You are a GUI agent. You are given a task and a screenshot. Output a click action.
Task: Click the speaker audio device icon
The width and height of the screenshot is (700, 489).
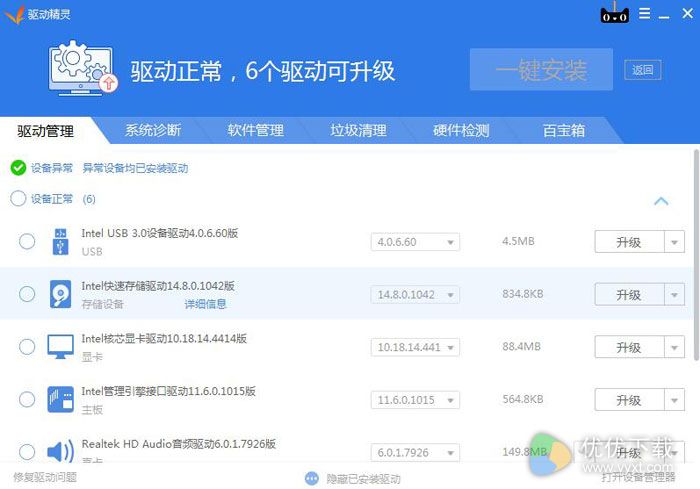(x=61, y=451)
